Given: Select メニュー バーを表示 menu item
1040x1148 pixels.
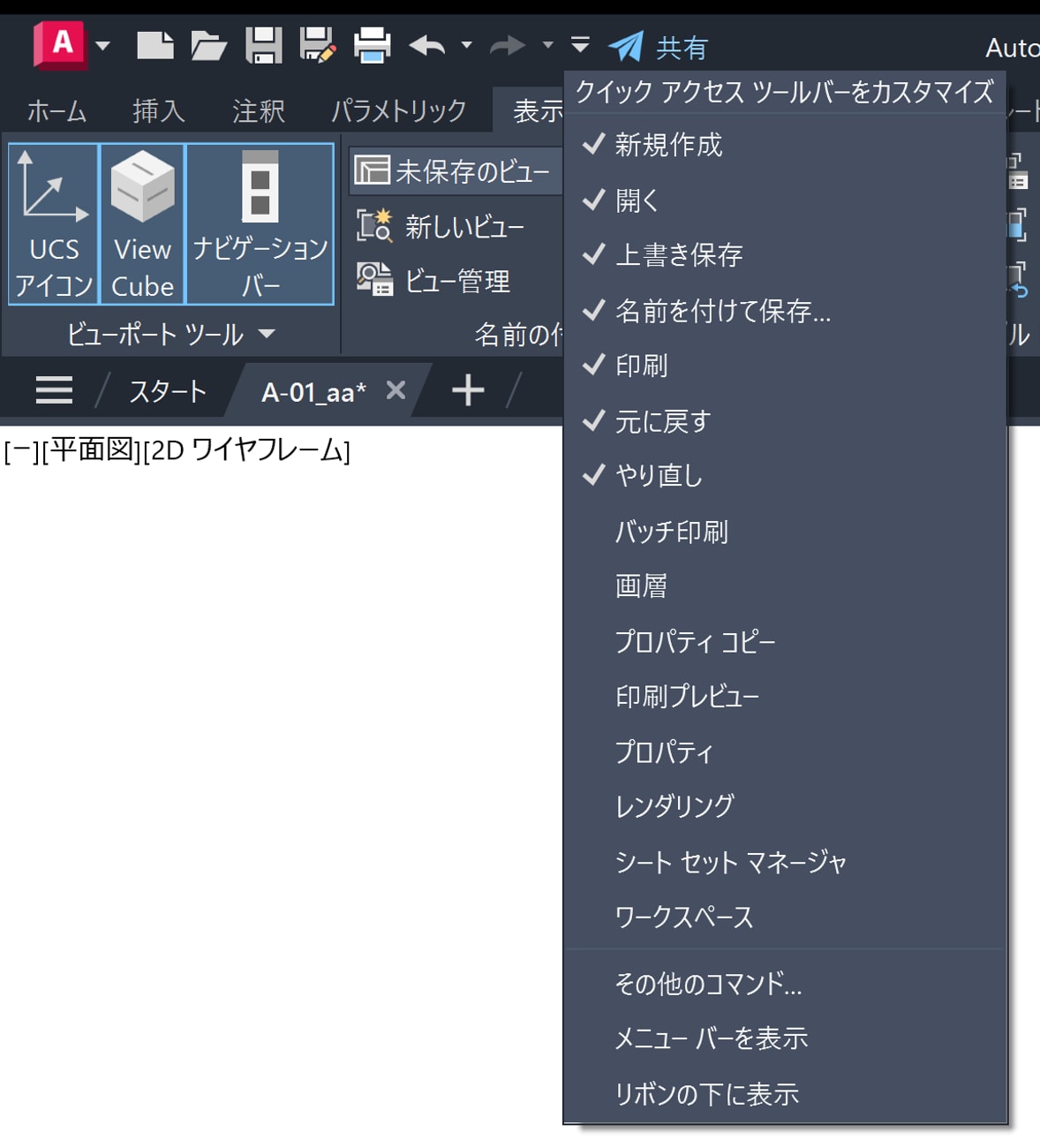Looking at the screenshot, I should coord(711,1038).
